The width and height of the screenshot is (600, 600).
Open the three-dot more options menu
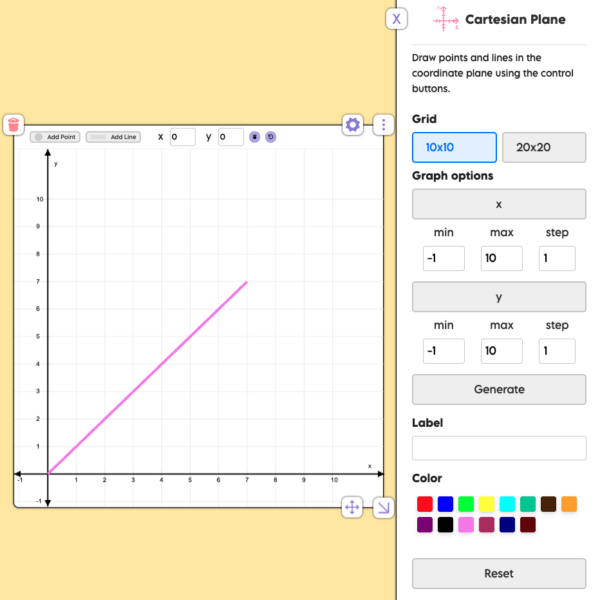[x=383, y=125]
